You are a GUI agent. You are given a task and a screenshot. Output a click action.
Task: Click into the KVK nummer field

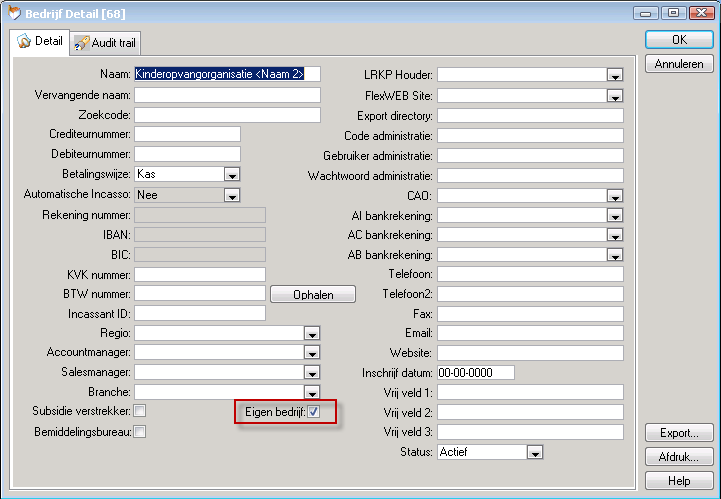[x=199, y=274]
